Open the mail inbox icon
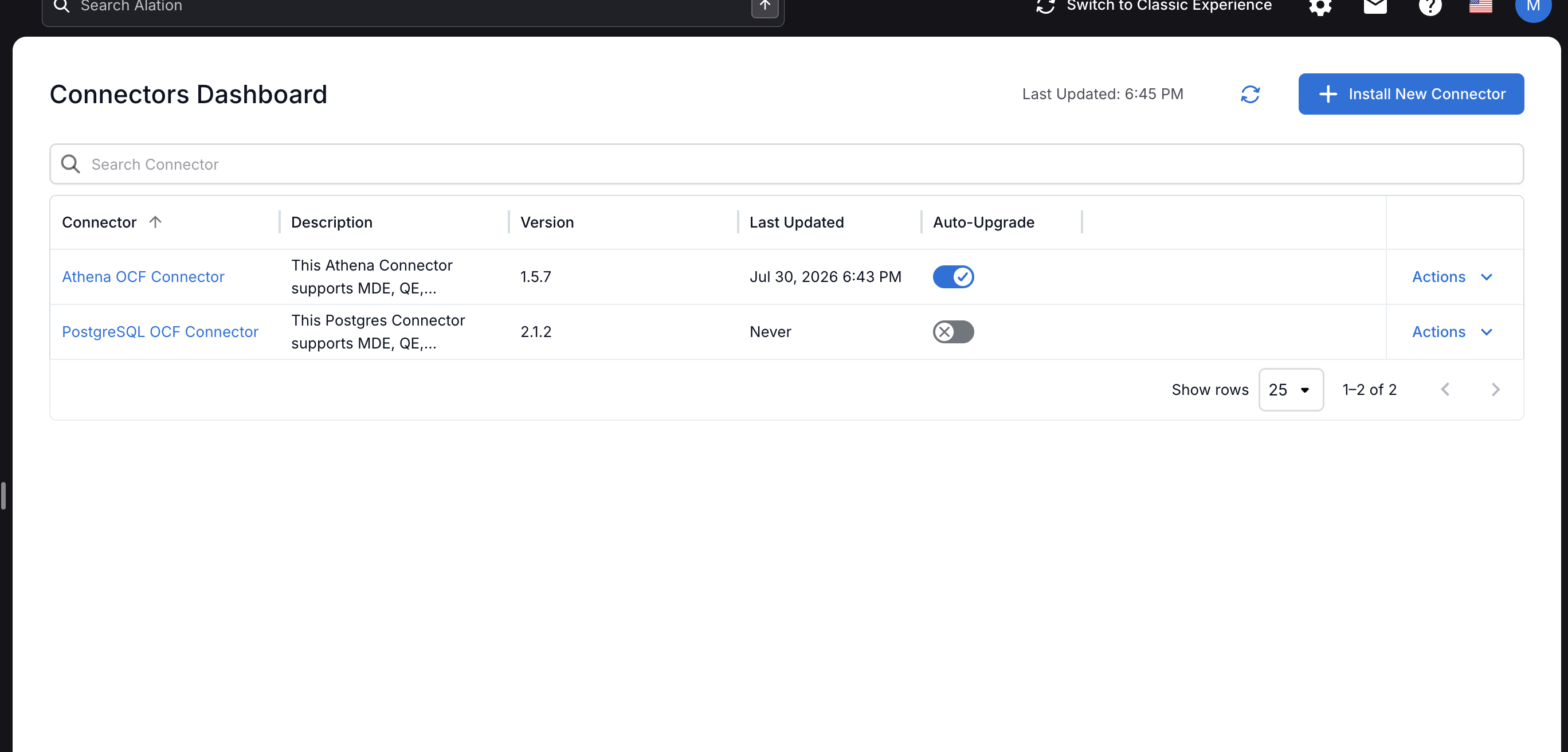1568x752 pixels. [1375, 6]
